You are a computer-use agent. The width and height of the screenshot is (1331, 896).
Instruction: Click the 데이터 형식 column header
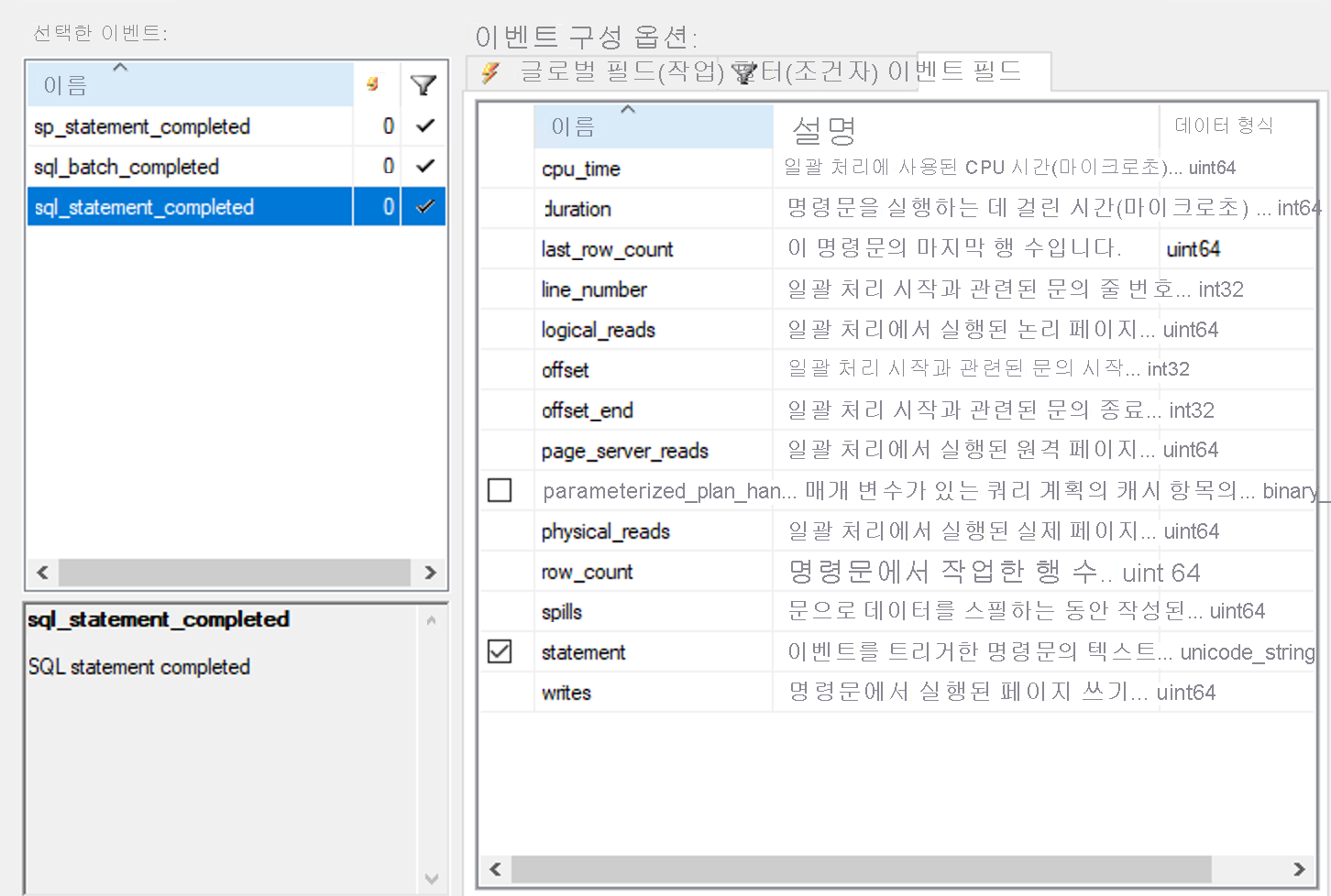[x=1224, y=126]
